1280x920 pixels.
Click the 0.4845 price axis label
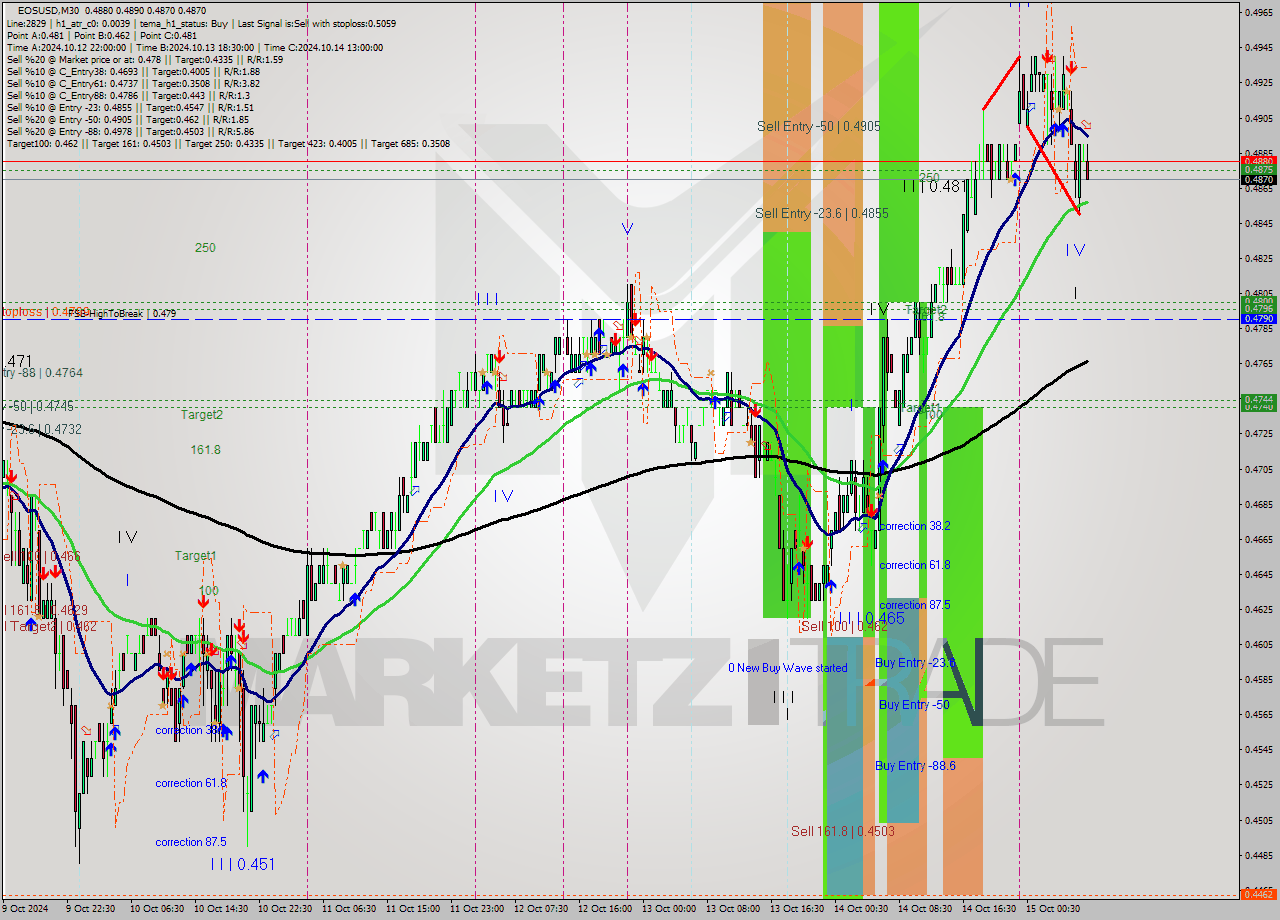click(1258, 223)
